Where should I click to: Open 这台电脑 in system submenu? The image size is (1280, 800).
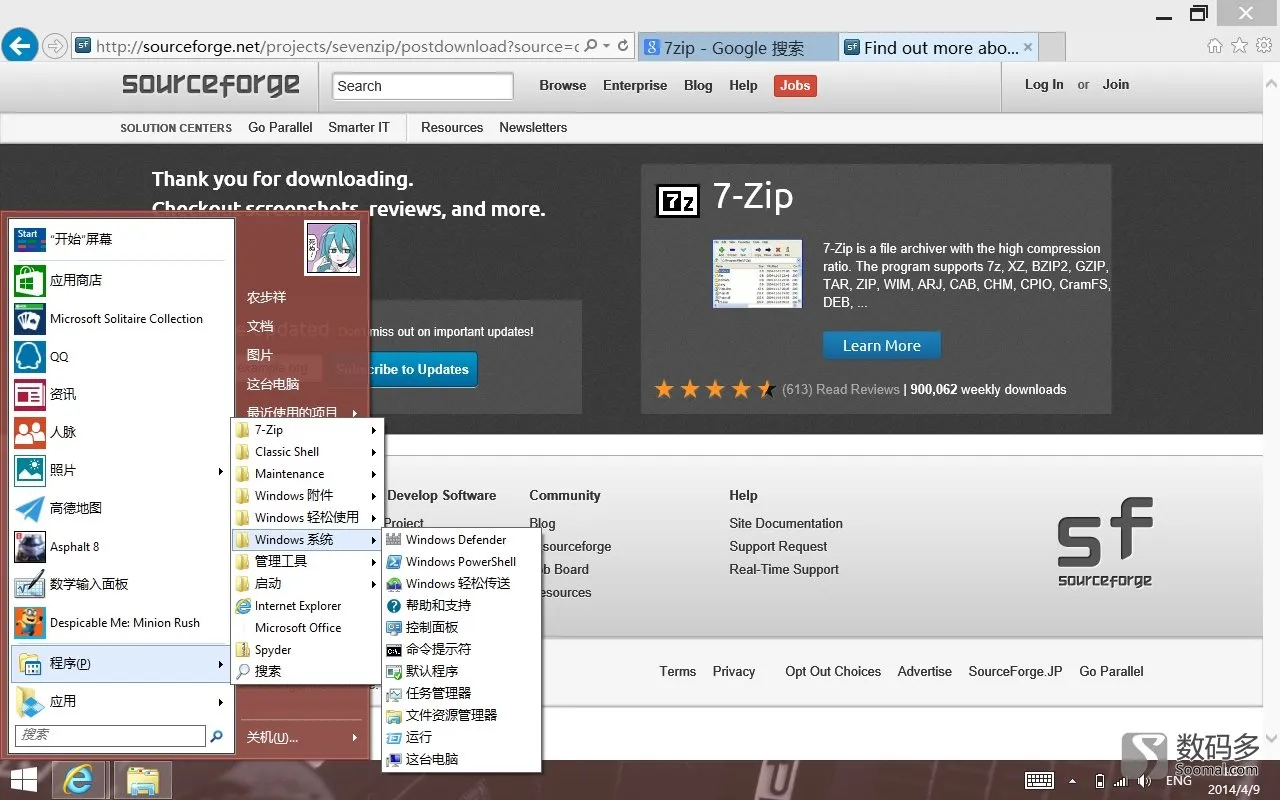[461, 760]
